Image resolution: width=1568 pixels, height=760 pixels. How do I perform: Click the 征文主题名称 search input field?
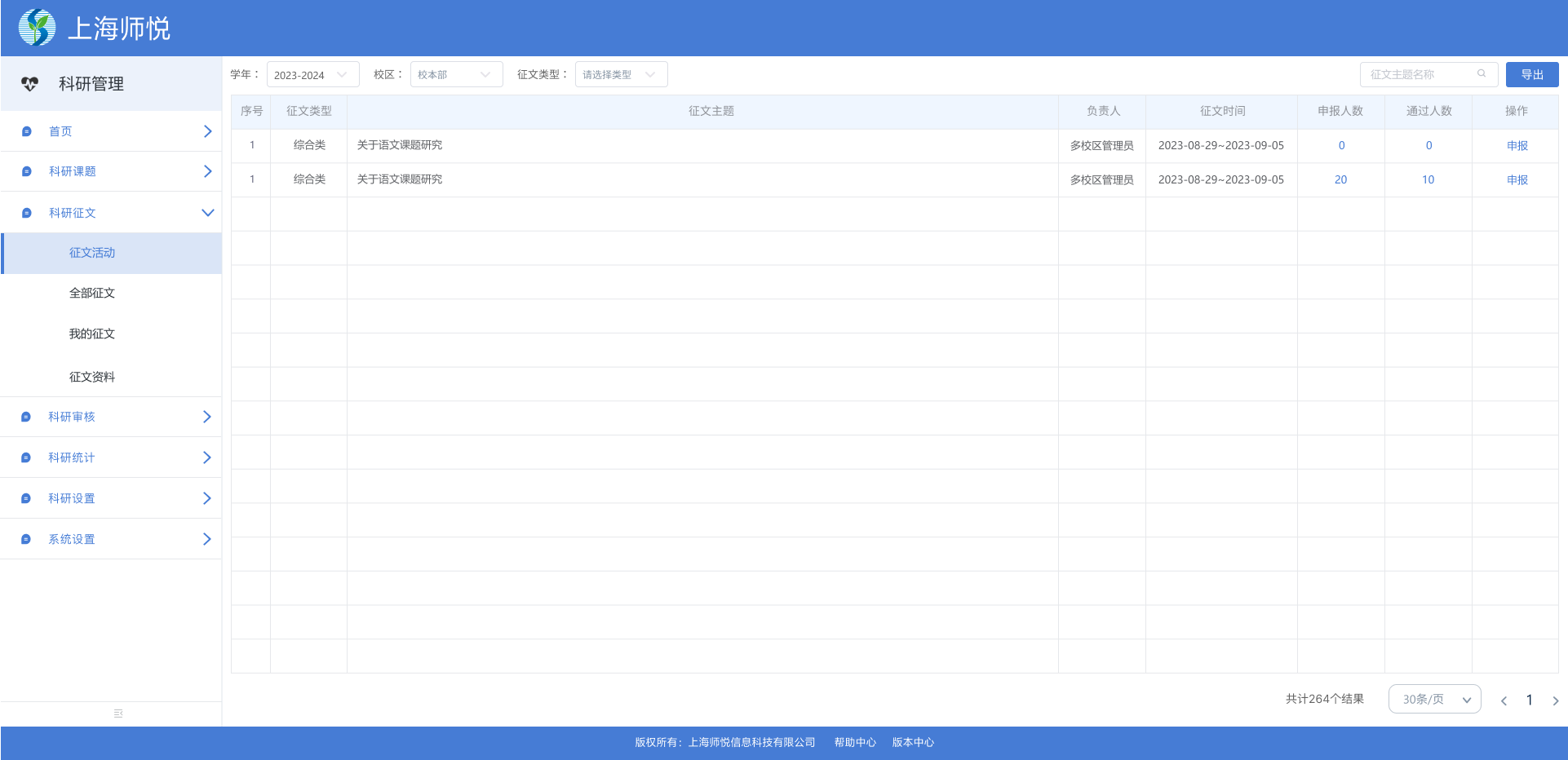[1420, 75]
